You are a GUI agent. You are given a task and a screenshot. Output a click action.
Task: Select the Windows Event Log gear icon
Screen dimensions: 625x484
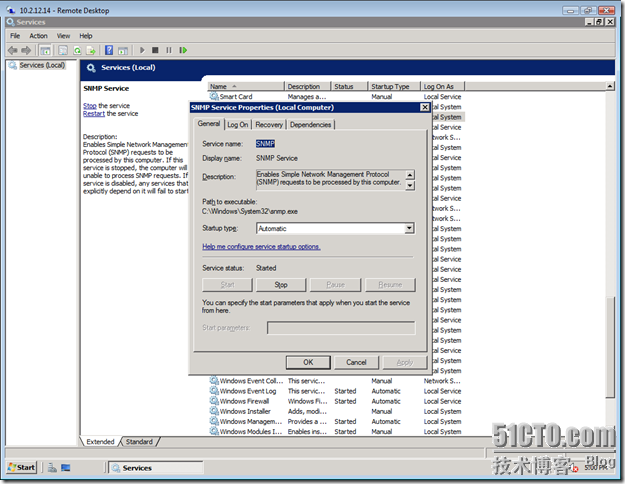point(214,391)
